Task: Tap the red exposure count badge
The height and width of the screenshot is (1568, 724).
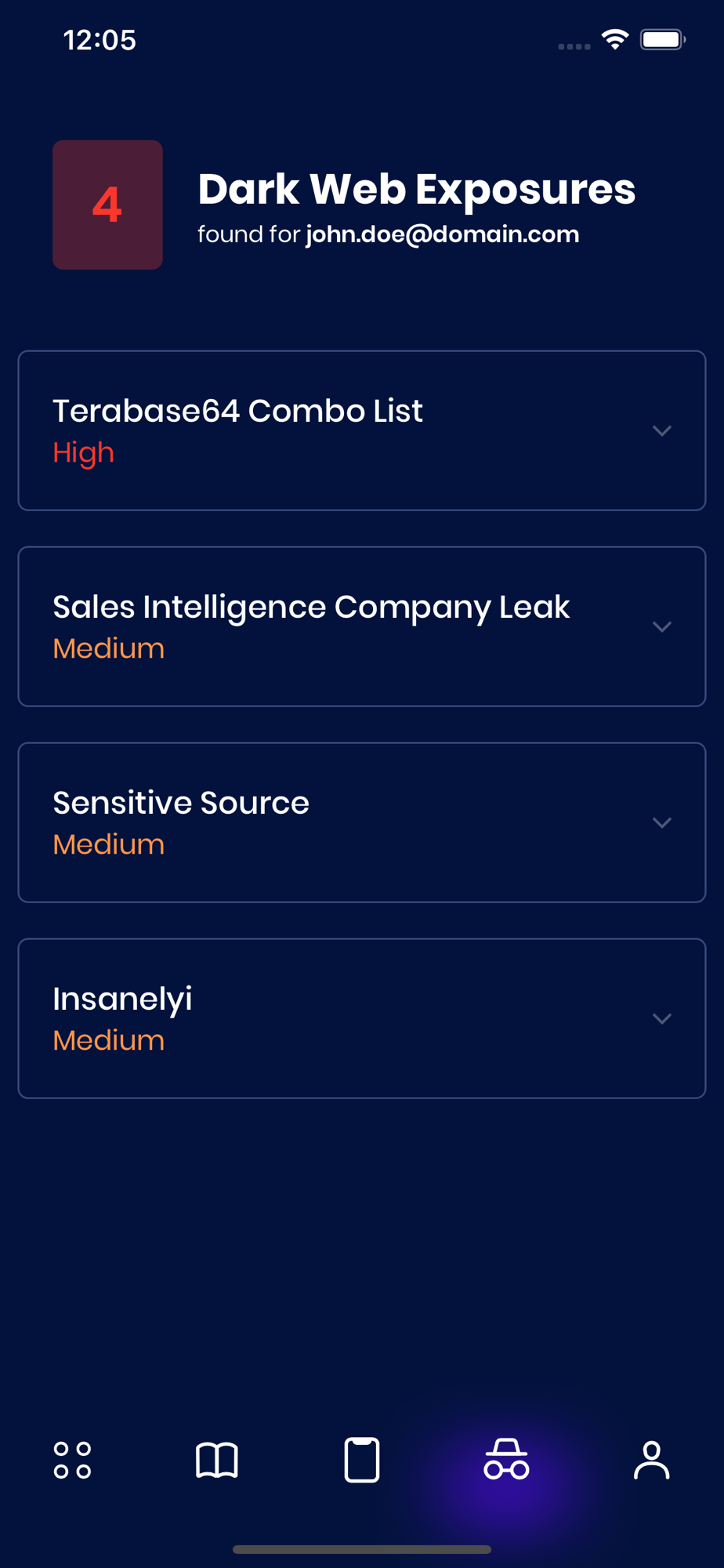Action: (107, 205)
